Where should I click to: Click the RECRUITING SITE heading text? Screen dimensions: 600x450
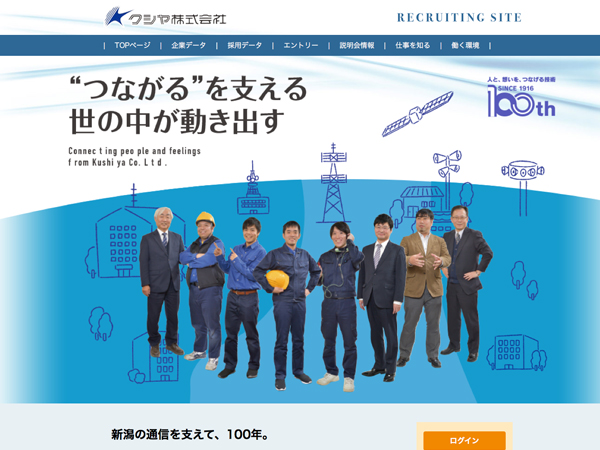pos(459,18)
